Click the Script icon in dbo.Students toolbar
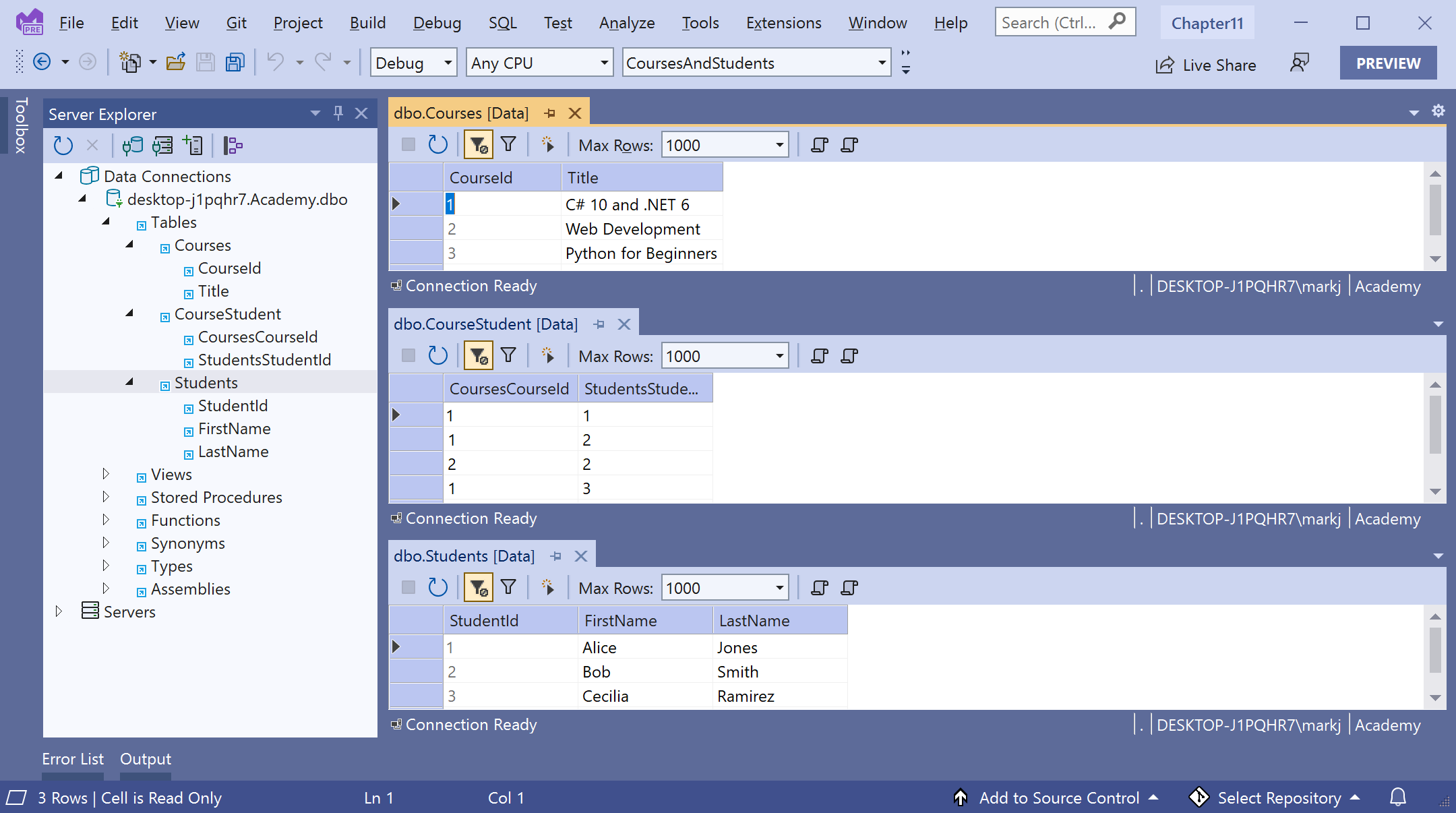The image size is (1456, 813). coord(820,588)
